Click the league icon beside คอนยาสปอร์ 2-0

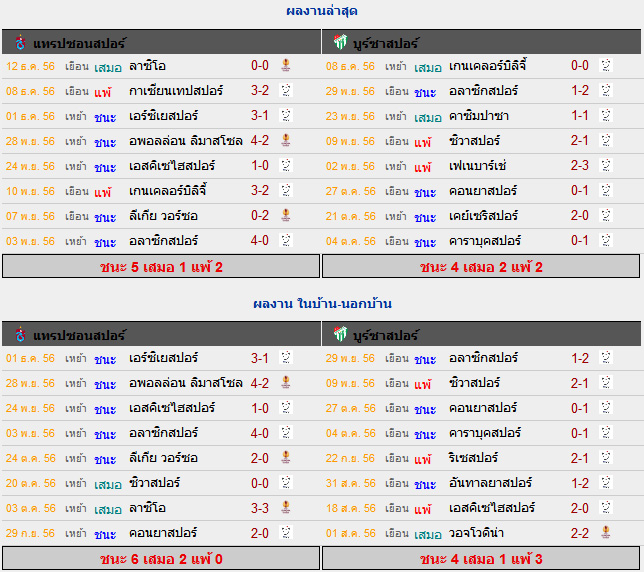(286, 533)
